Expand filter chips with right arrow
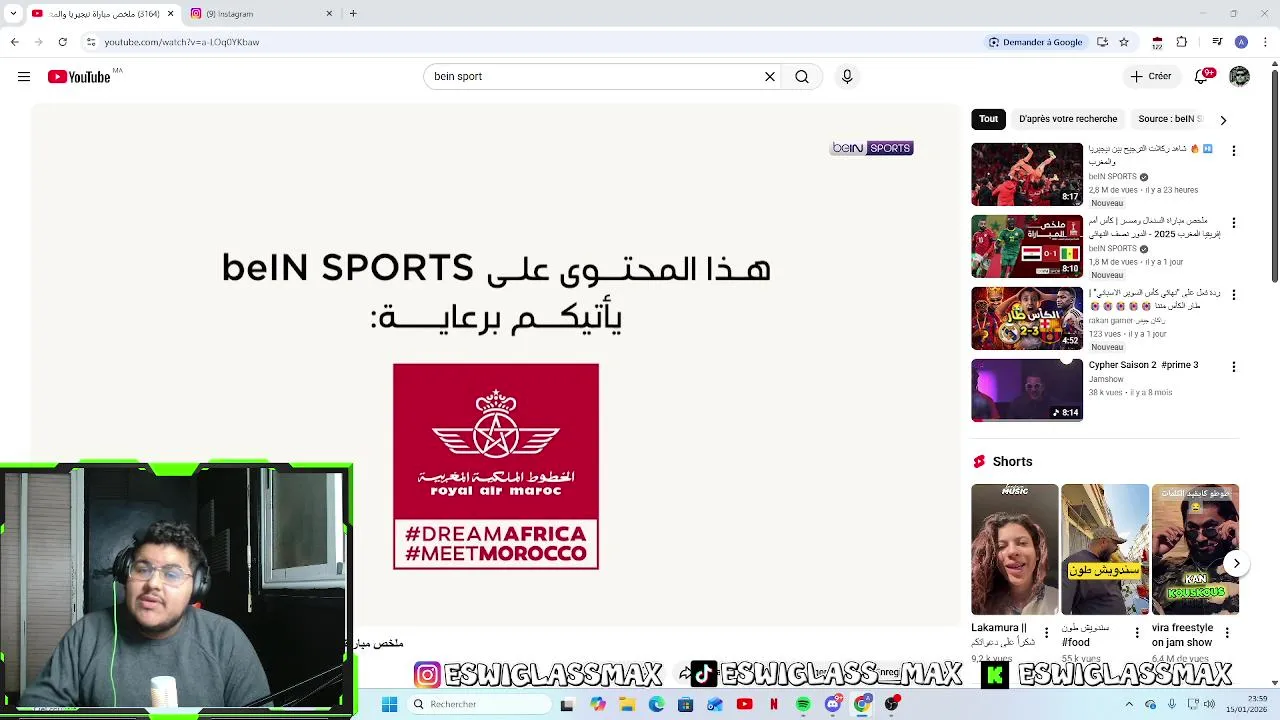 pos(1223,120)
